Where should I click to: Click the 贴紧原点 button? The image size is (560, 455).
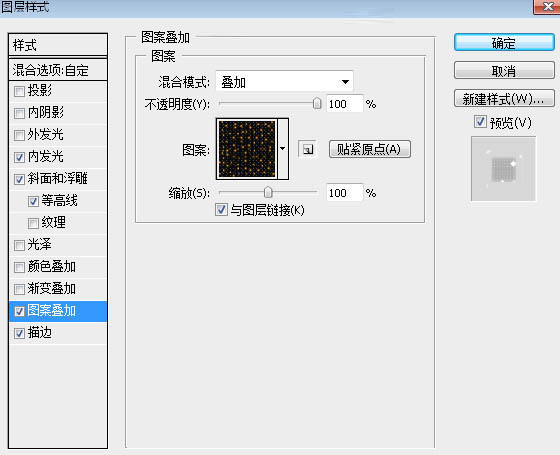pos(370,149)
